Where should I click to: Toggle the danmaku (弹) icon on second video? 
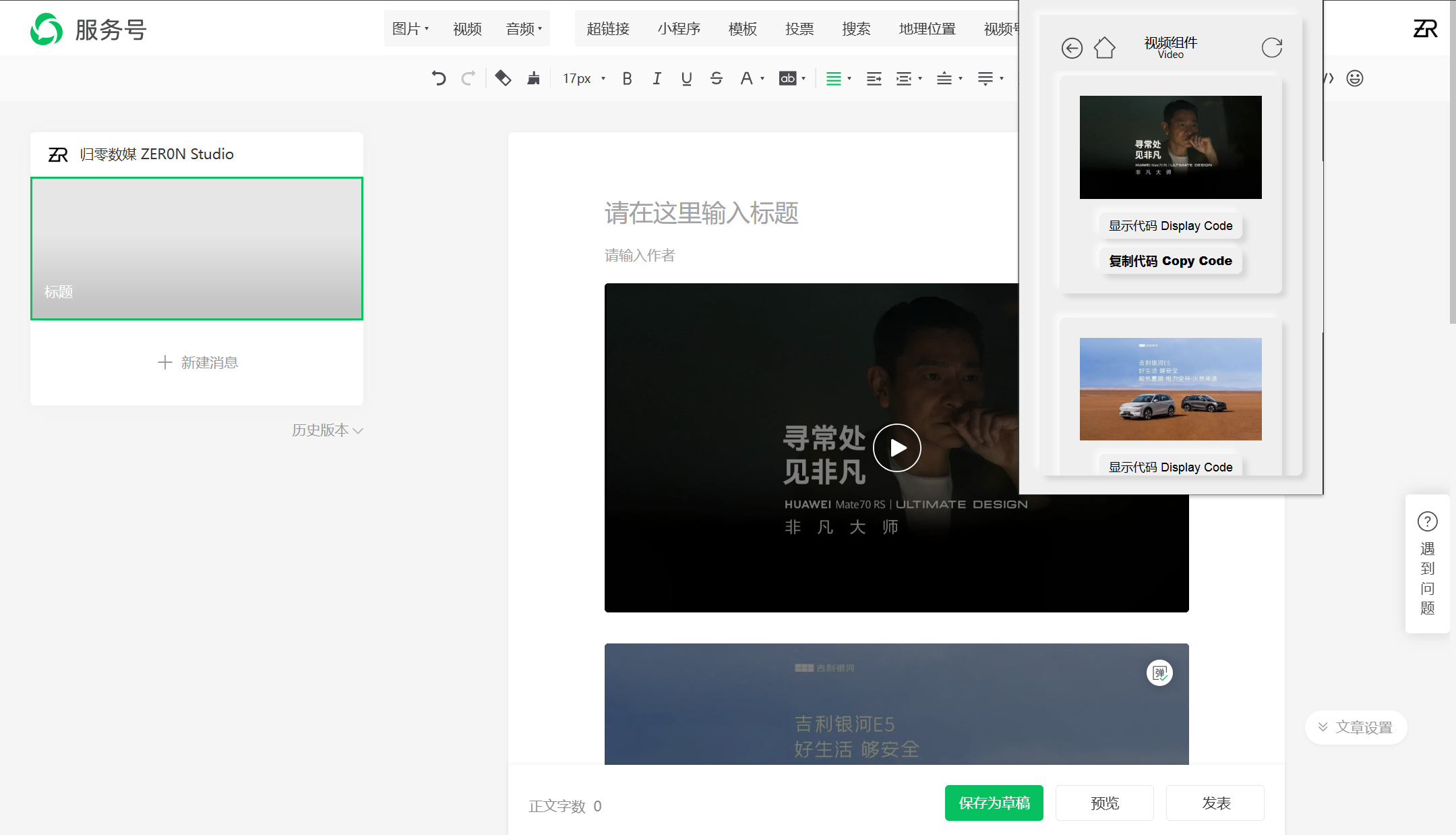(x=1159, y=672)
